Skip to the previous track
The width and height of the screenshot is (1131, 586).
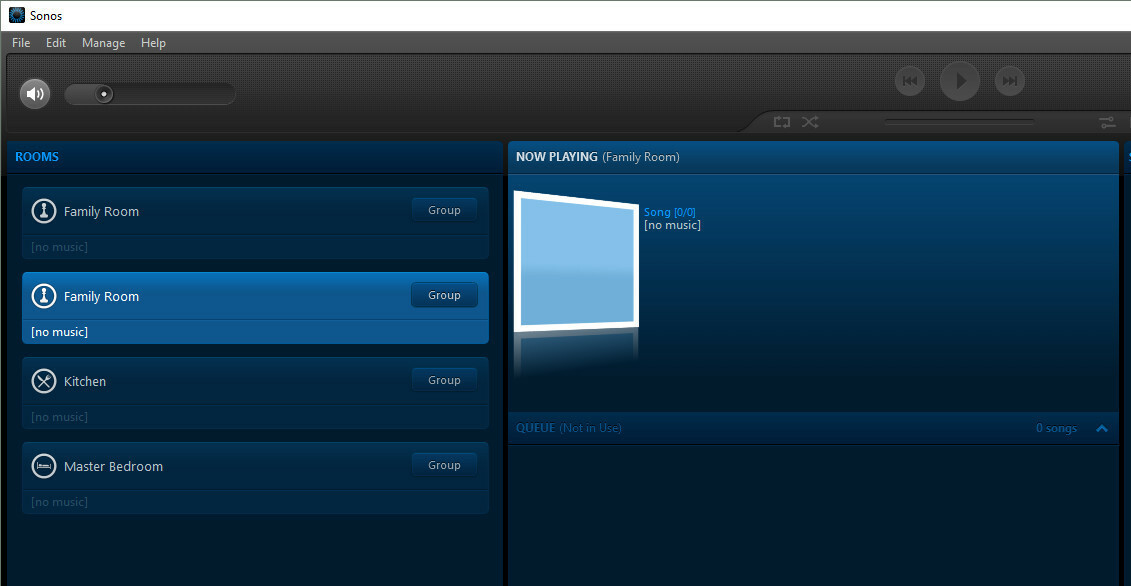coord(910,81)
